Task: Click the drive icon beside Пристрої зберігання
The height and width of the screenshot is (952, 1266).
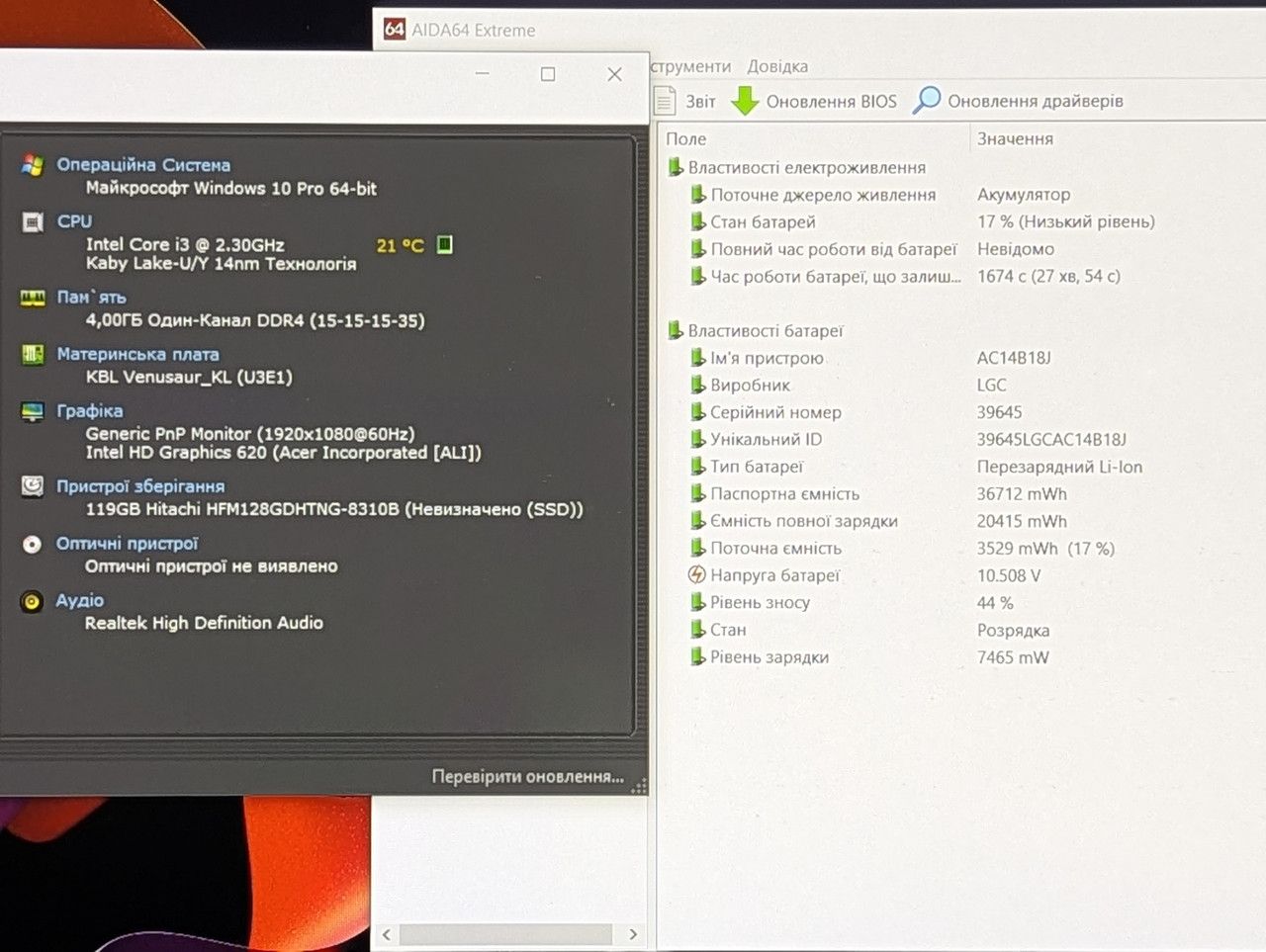Action: tap(33, 486)
